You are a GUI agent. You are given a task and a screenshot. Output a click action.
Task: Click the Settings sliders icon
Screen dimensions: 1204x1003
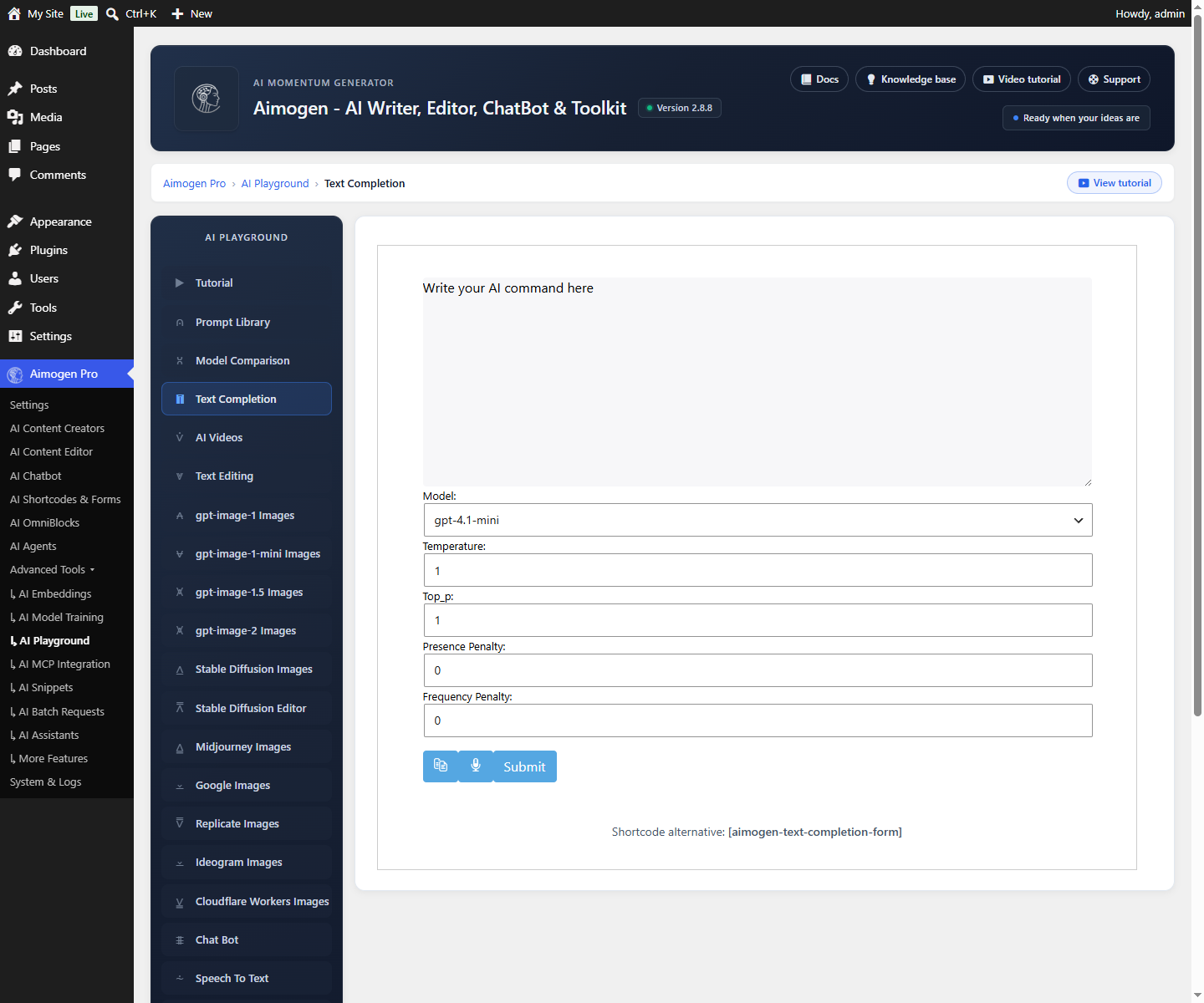(15, 336)
